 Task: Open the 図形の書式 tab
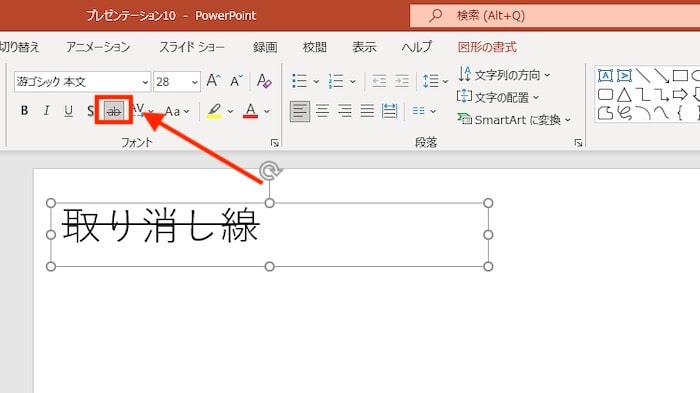487,47
